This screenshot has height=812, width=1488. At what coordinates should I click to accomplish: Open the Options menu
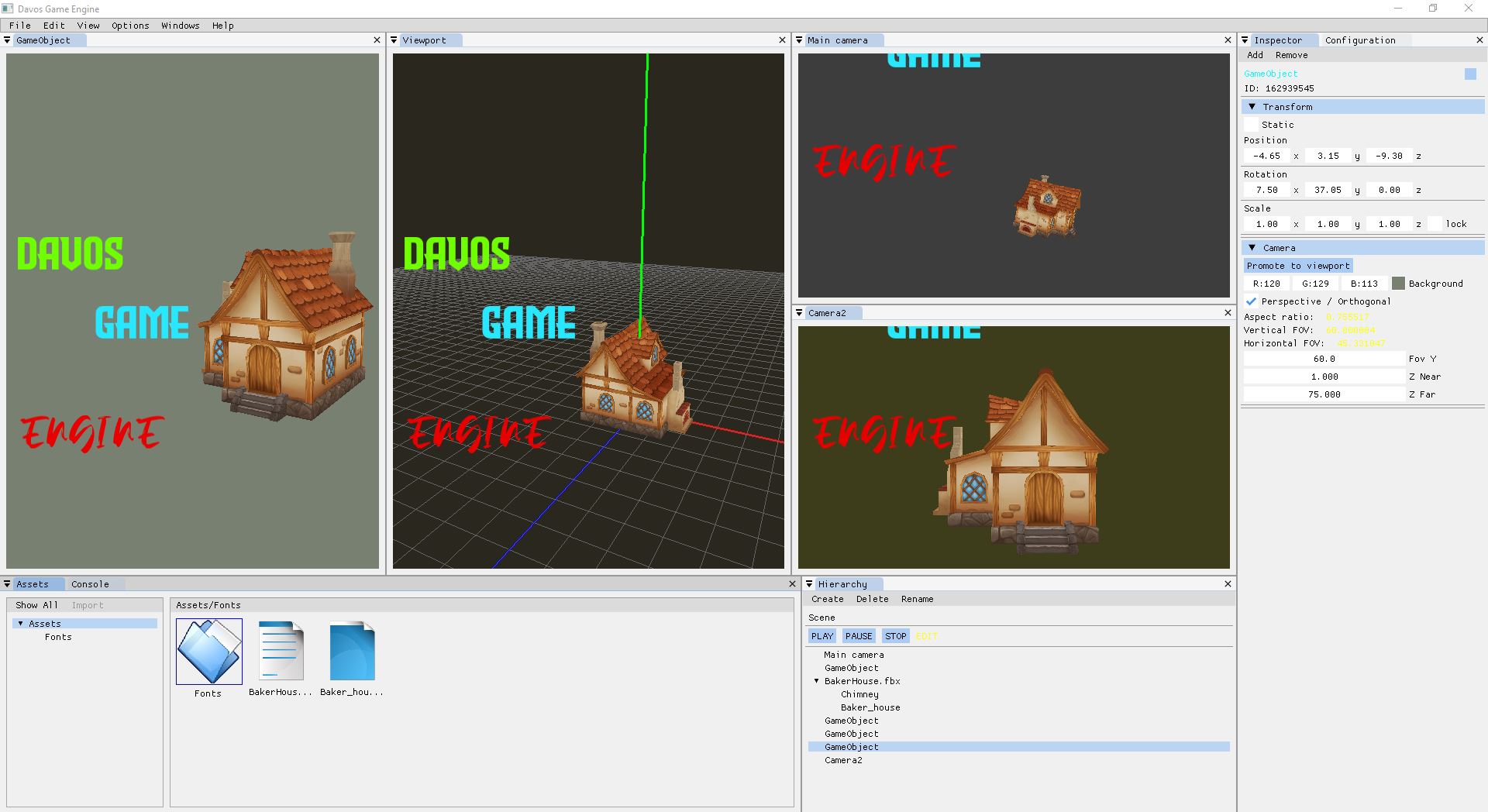[x=130, y=26]
